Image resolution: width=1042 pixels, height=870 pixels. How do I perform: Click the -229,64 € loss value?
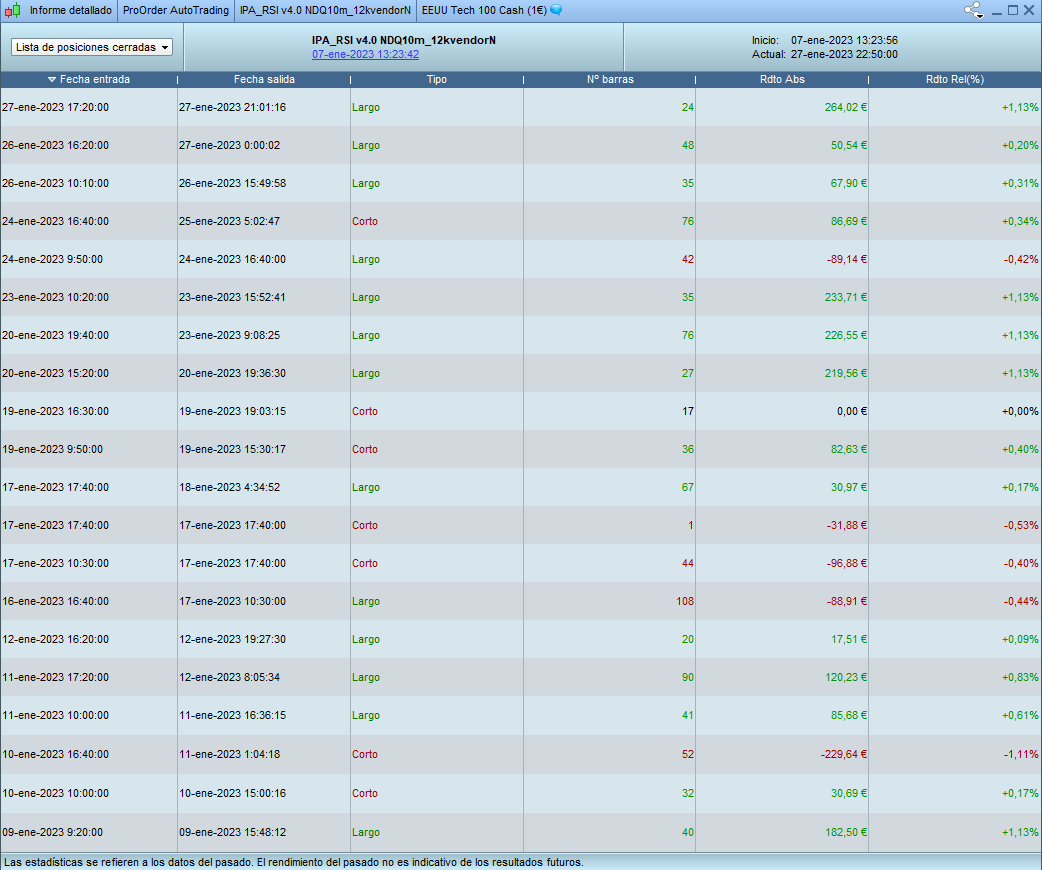844,754
